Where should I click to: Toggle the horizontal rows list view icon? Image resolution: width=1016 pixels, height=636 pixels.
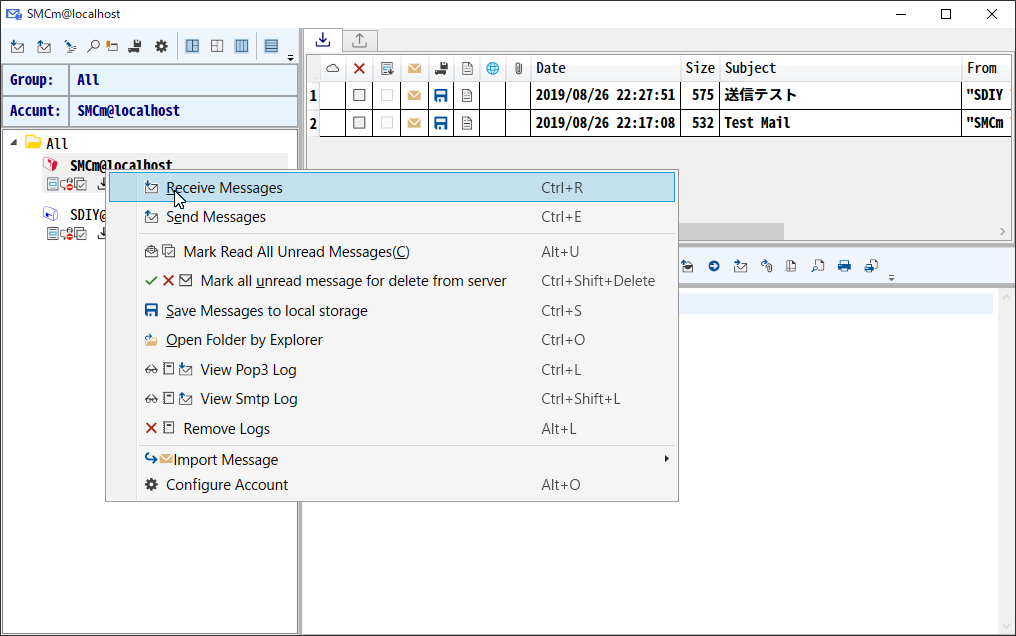(x=271, y=46)
